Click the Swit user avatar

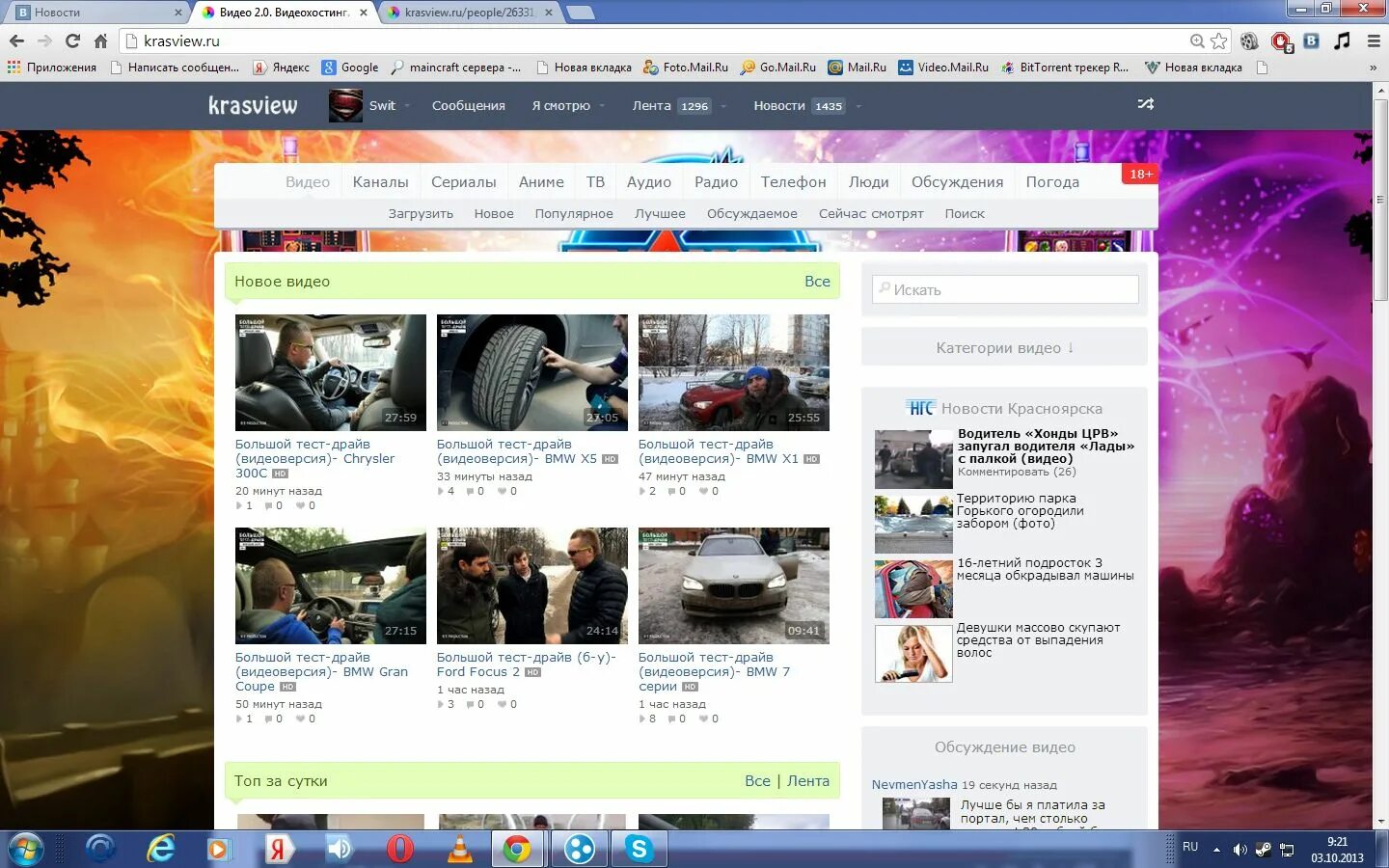click(x=345, y=105)
